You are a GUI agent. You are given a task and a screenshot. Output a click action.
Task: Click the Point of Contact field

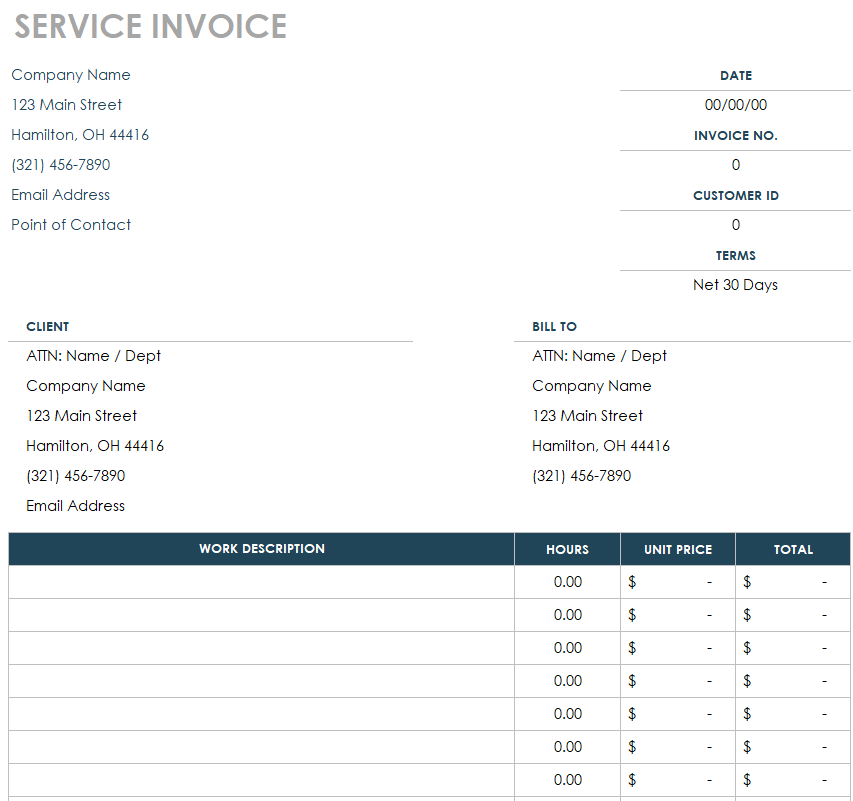click(71, 225)
